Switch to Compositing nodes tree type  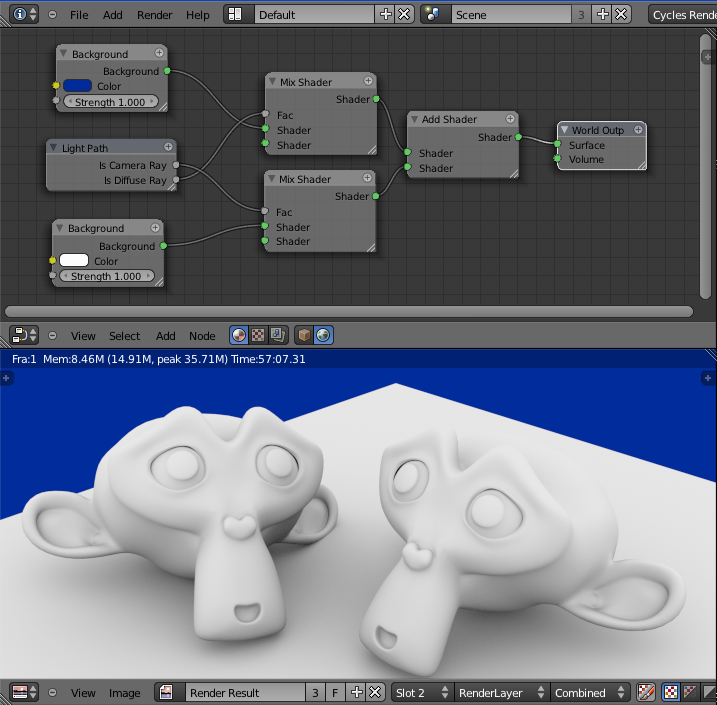(x=278, y=335)
